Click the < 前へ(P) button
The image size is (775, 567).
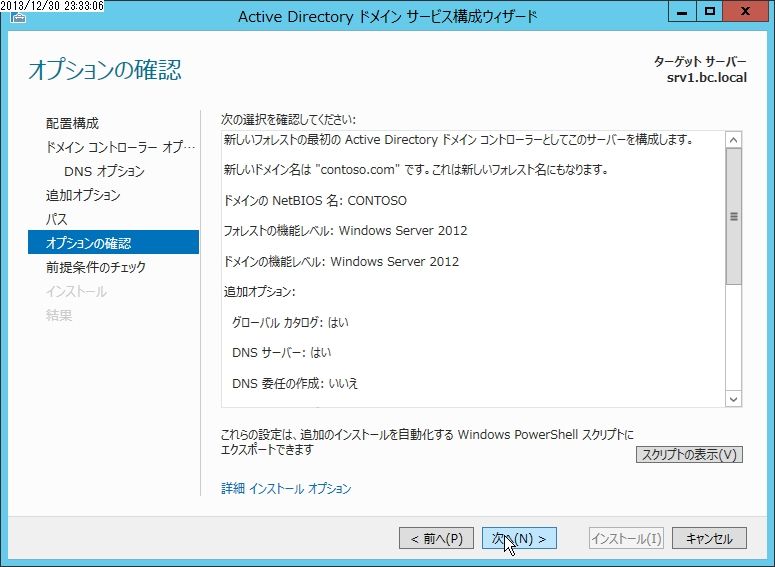point(436,538)
